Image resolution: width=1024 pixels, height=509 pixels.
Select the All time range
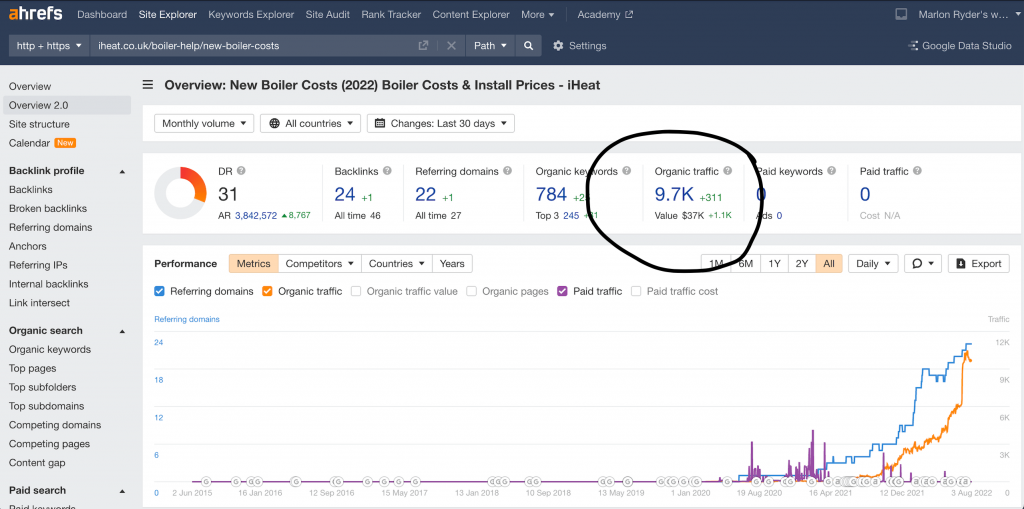coord(829,263)
